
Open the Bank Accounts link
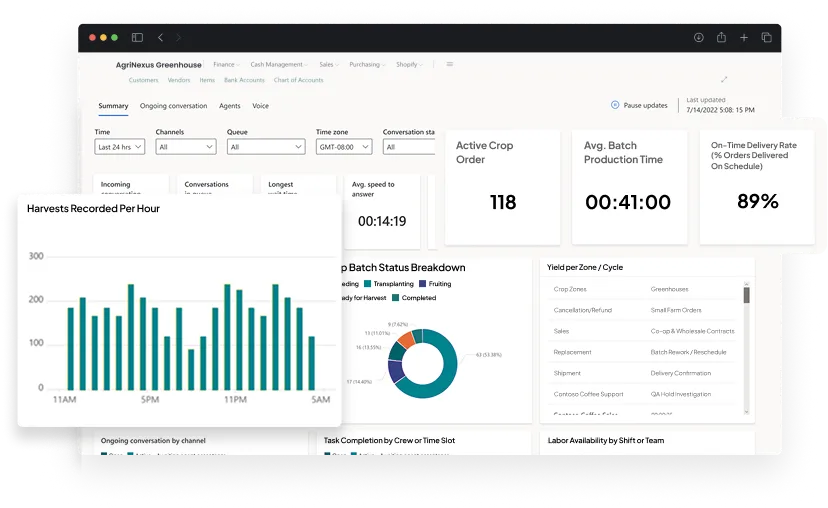[244, 80]
